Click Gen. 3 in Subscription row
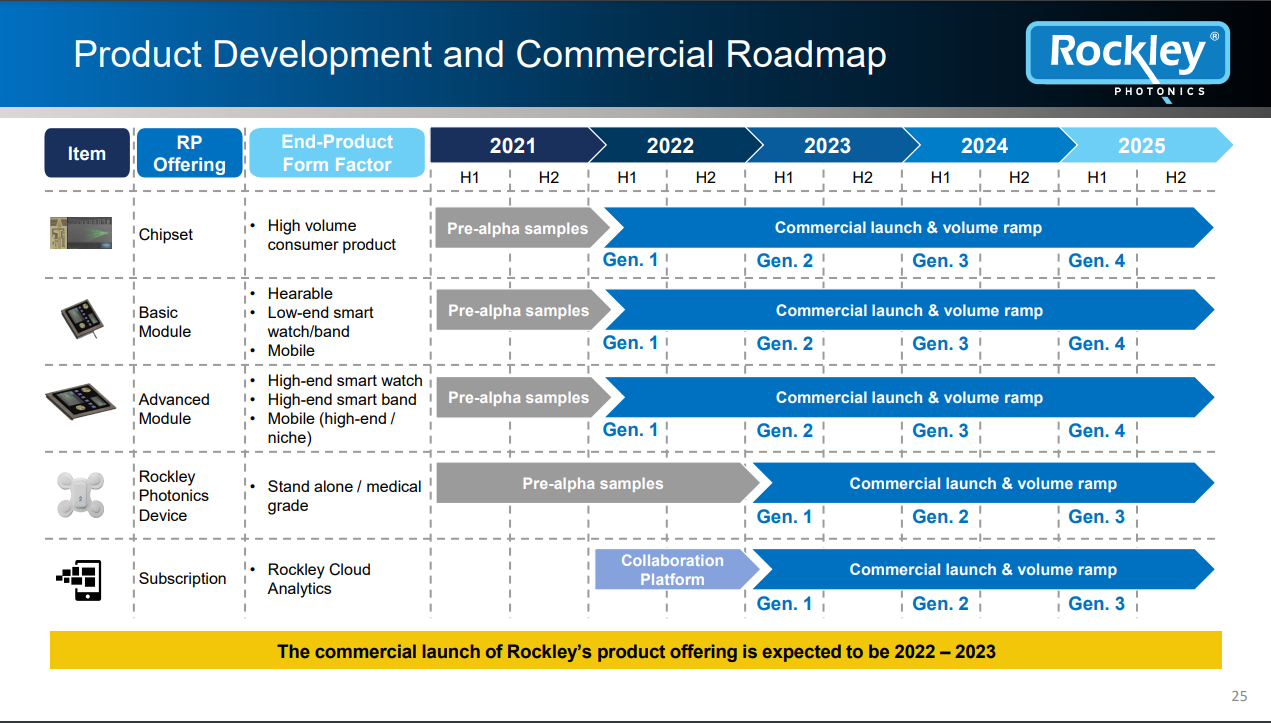The image size is (1271, 723). (1097, 603)
